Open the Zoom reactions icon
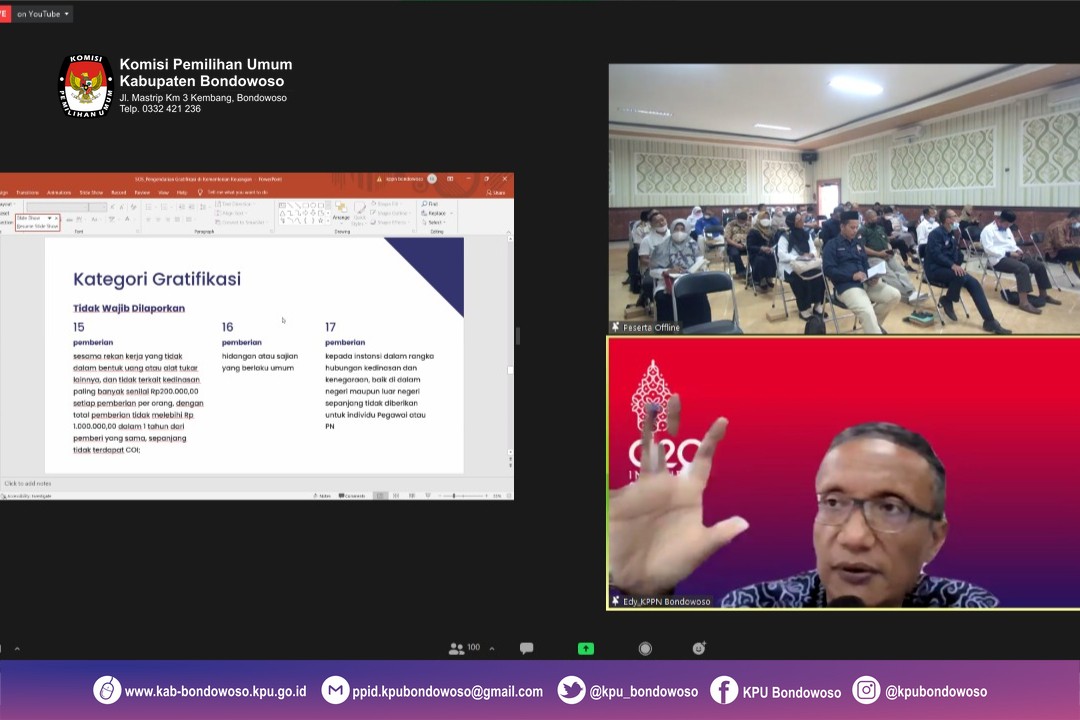 [699, 648]
